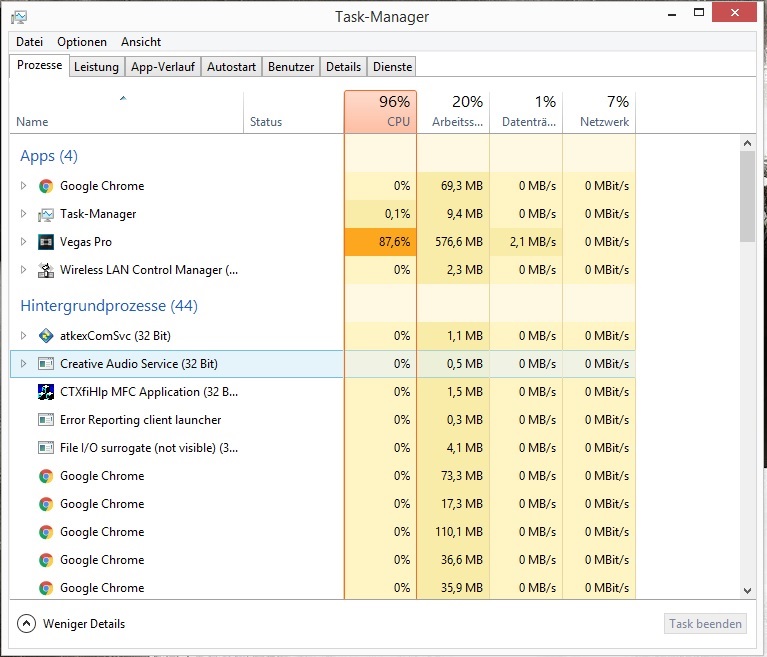Click the Google Chrome app icon under Apps
The width and height of the screenshot is (767, 657).
[46, 186]
